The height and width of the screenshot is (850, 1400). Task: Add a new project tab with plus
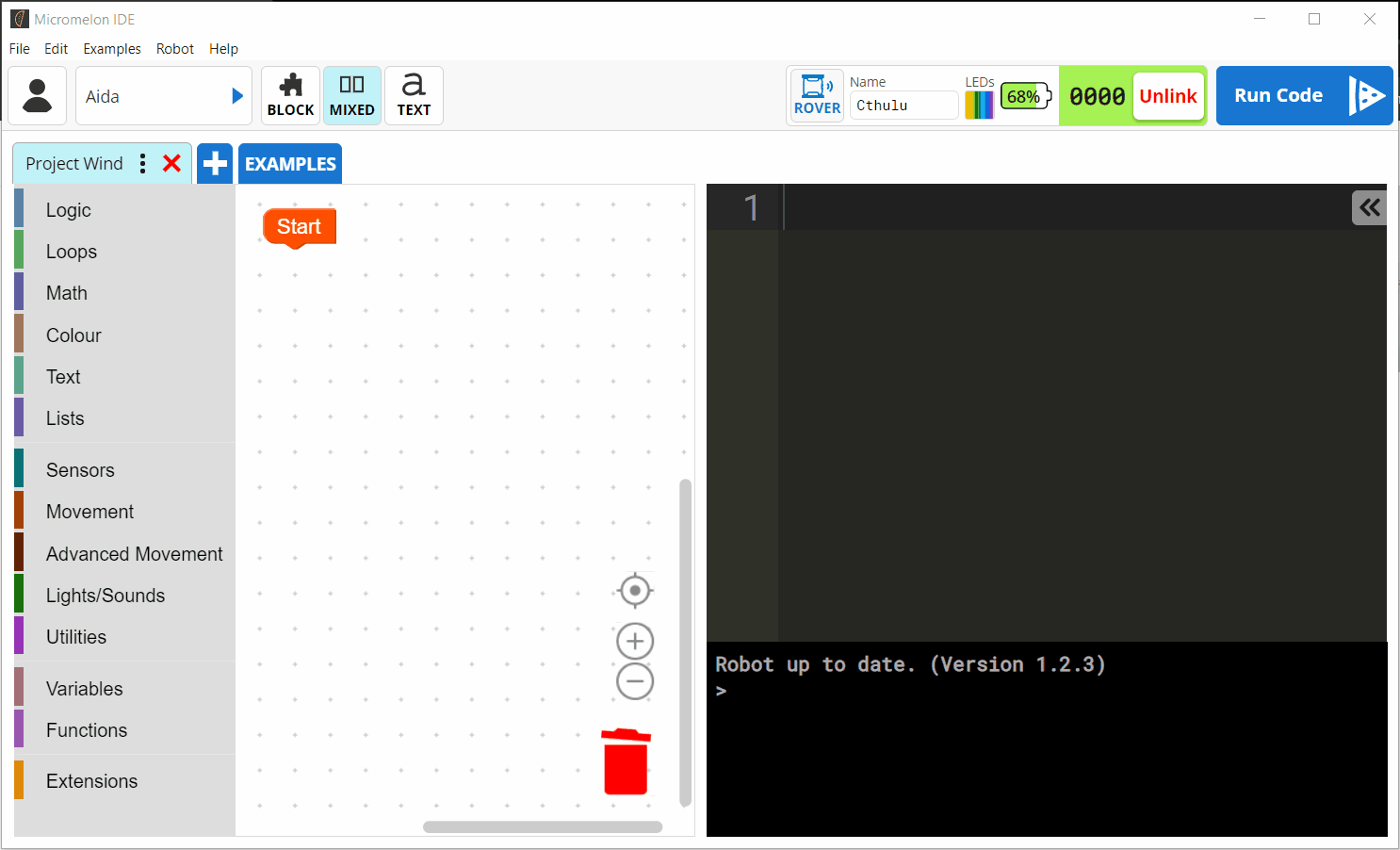215,164
